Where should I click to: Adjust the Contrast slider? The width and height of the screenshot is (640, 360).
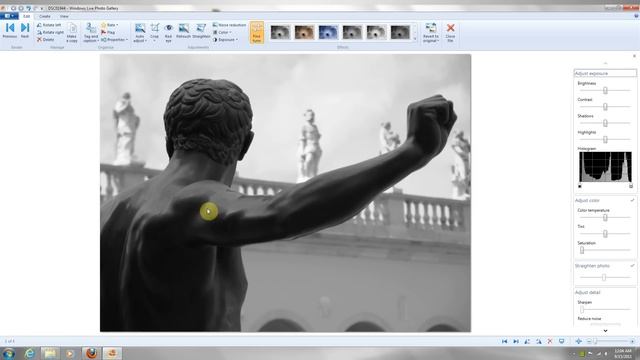[x=605, y=107]
